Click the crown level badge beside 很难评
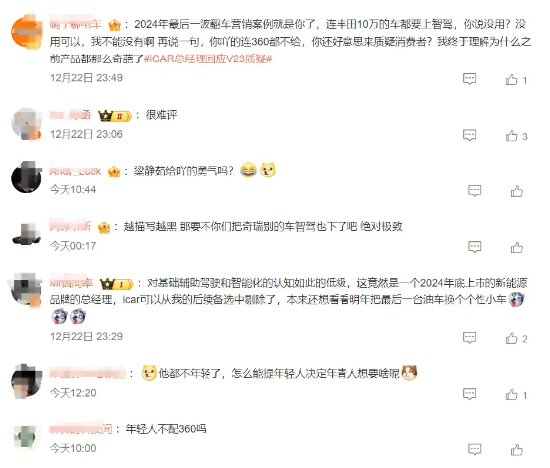 [115, 115]
